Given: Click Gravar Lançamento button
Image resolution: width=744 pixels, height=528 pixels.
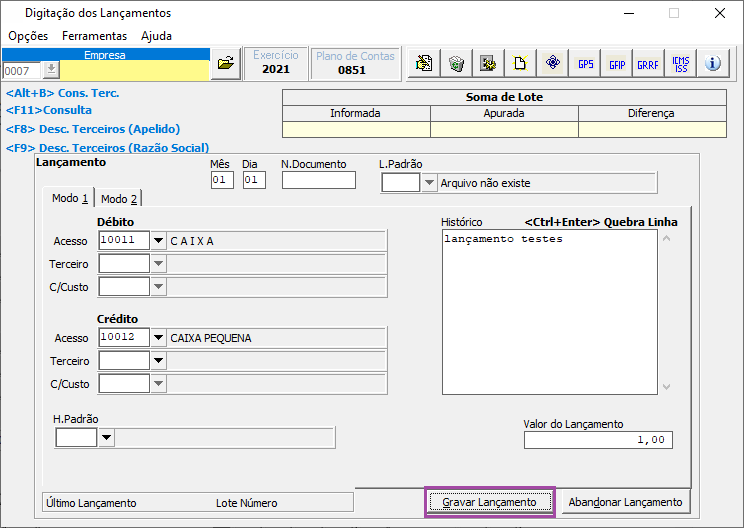Looking at the screenshot, I should 490,502.
